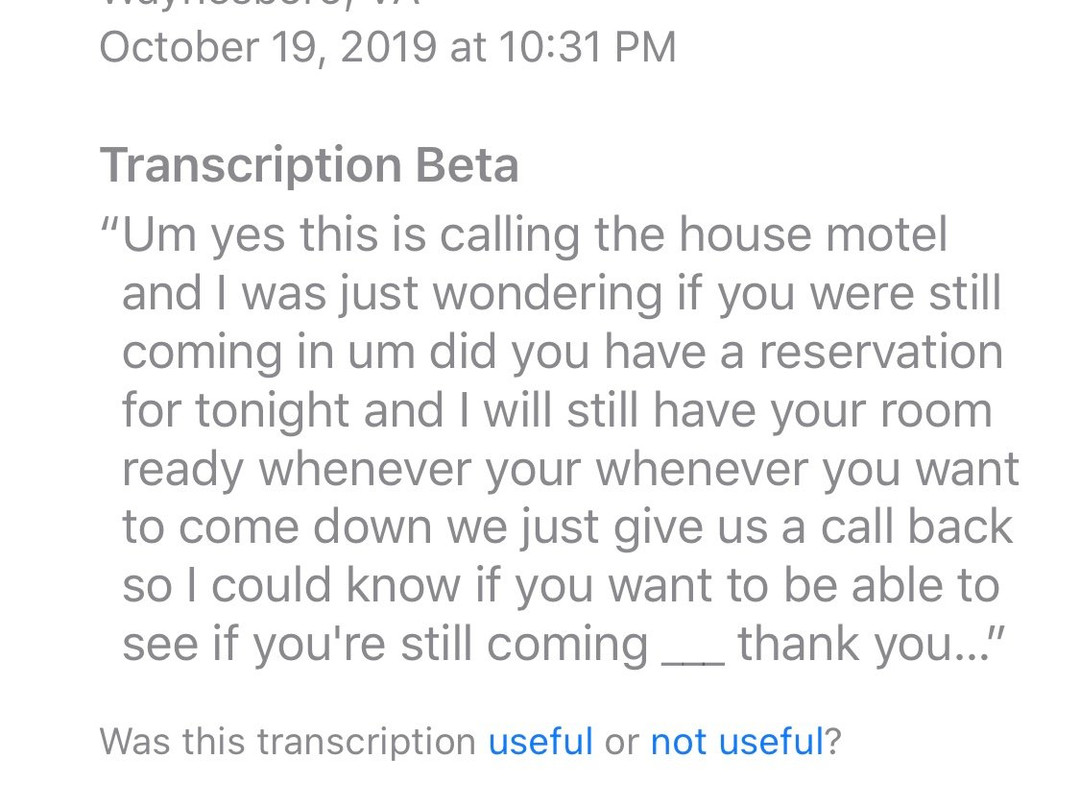1080x808 pixels.
Task: Click the "not useful" feedback link
Action: pyautogui.click(x=736, y=741)
